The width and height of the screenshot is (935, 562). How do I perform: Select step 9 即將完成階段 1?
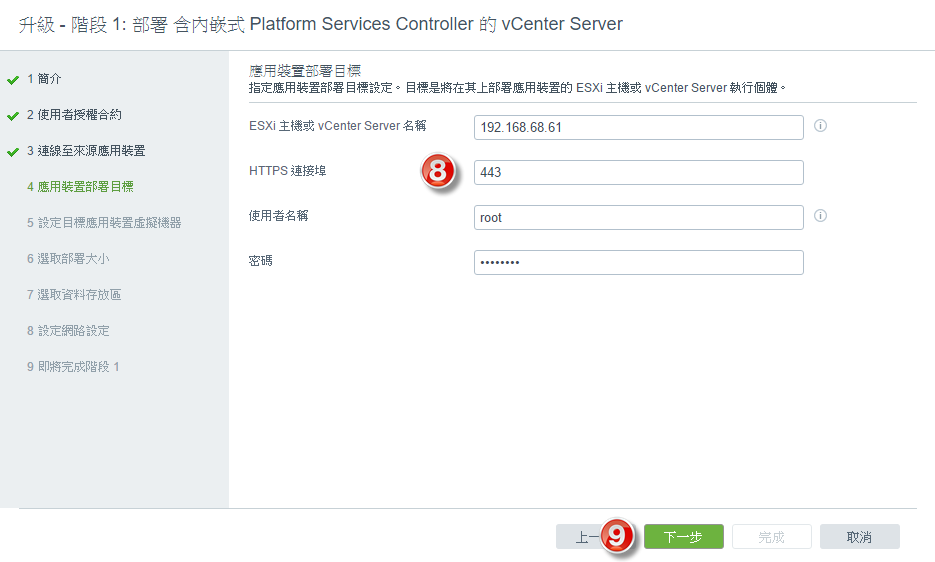pyautogui.click(x=73, y=366)
